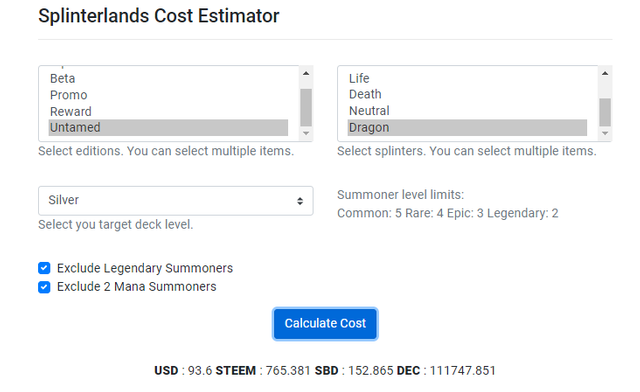The height and width of the screenshot is (392, 640).
Task: Click the Silver dropdown arrow icon
Action: (300, 201)
